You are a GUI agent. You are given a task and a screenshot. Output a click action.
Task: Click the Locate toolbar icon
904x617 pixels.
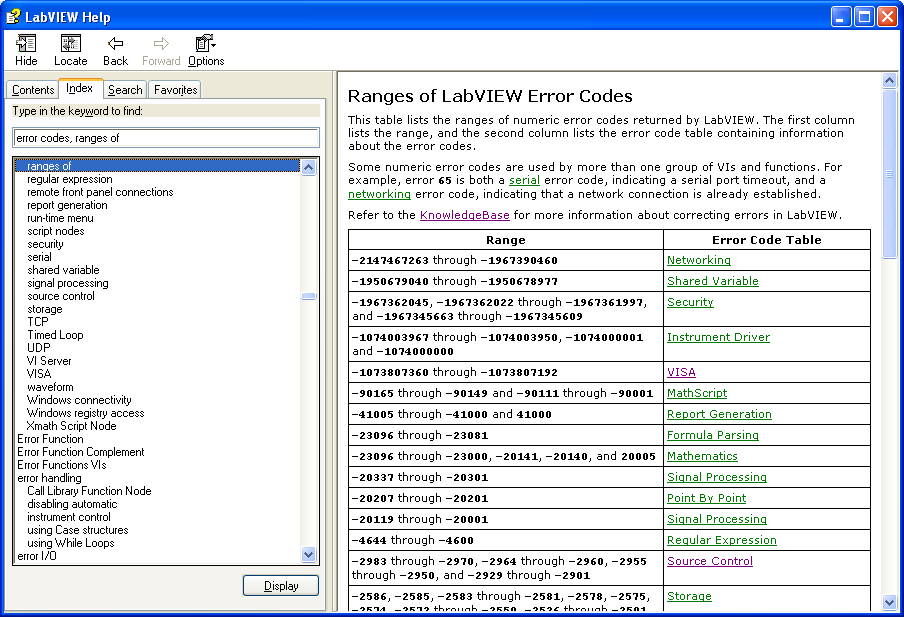[x=71, y=50]
